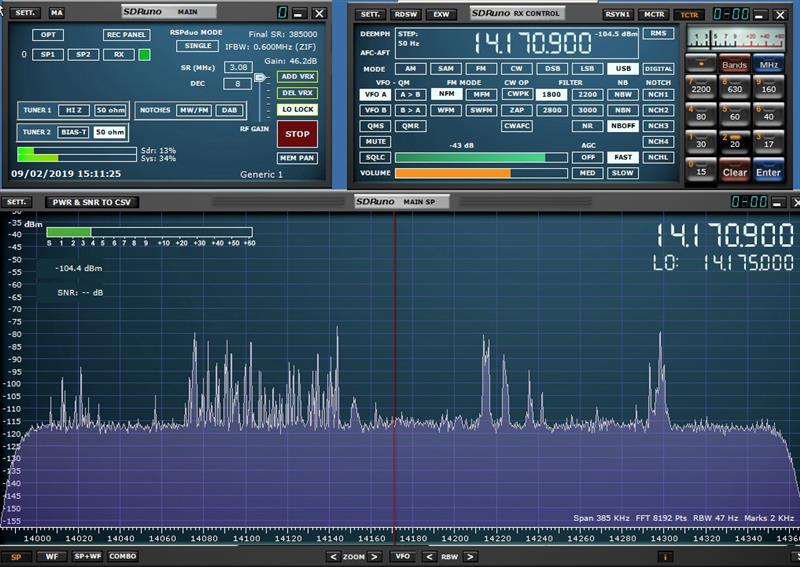
Task: Click the RBW decrease arrow
Action: pyautogui.click(x=429, y=556)
